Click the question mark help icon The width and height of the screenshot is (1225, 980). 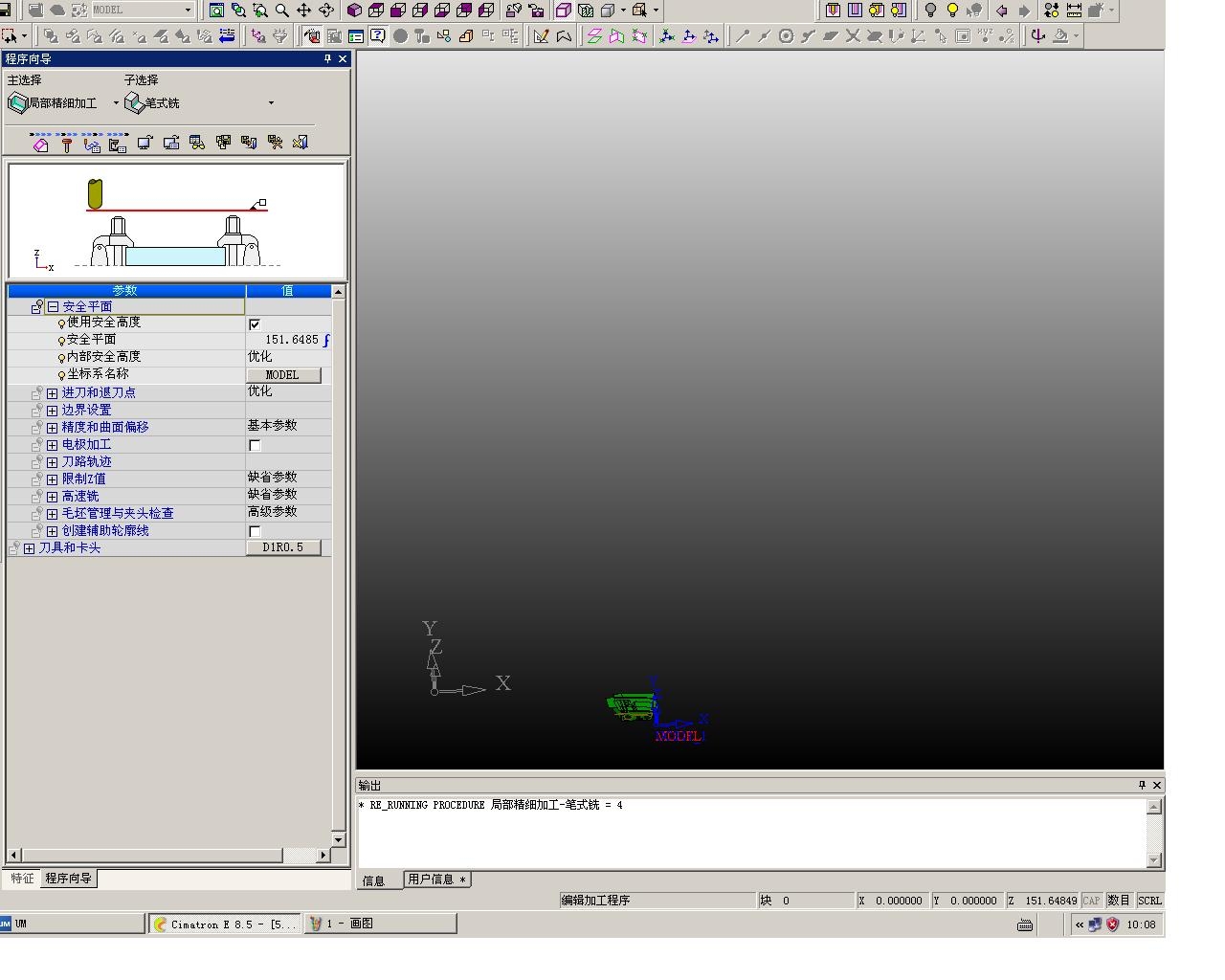click(x=378, y=36)
